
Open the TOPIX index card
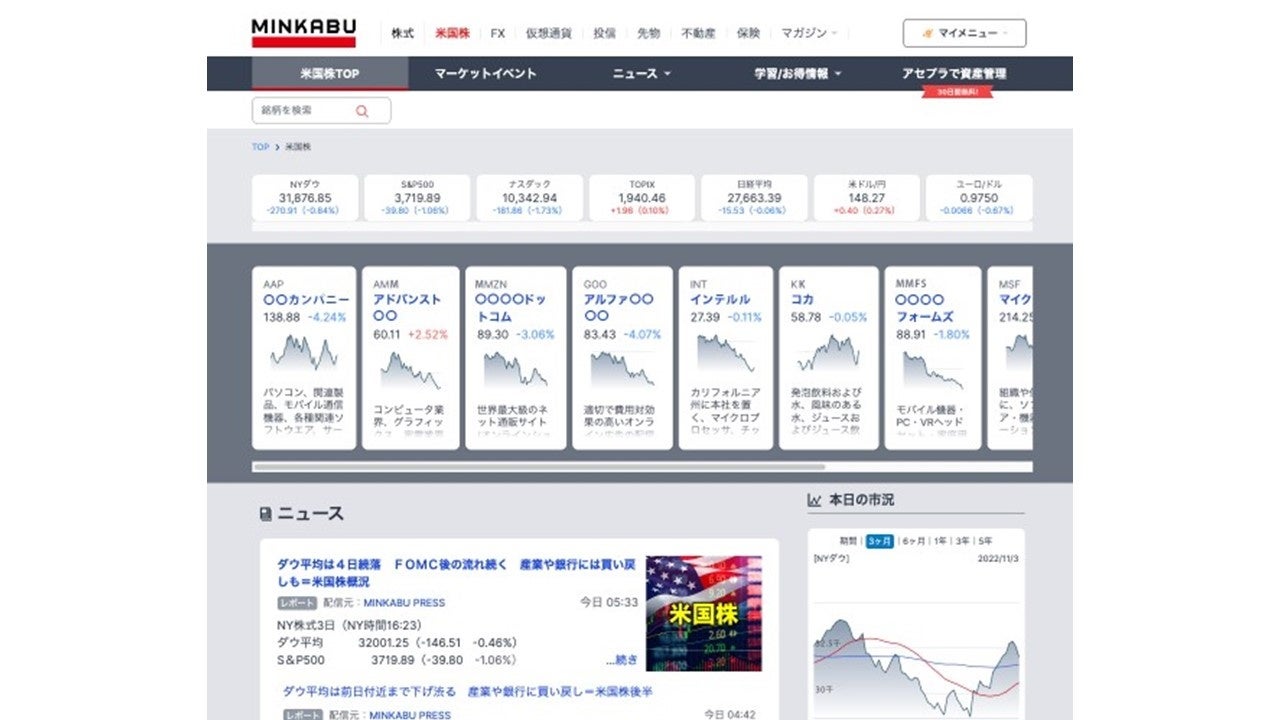click(x=641, y=198)
